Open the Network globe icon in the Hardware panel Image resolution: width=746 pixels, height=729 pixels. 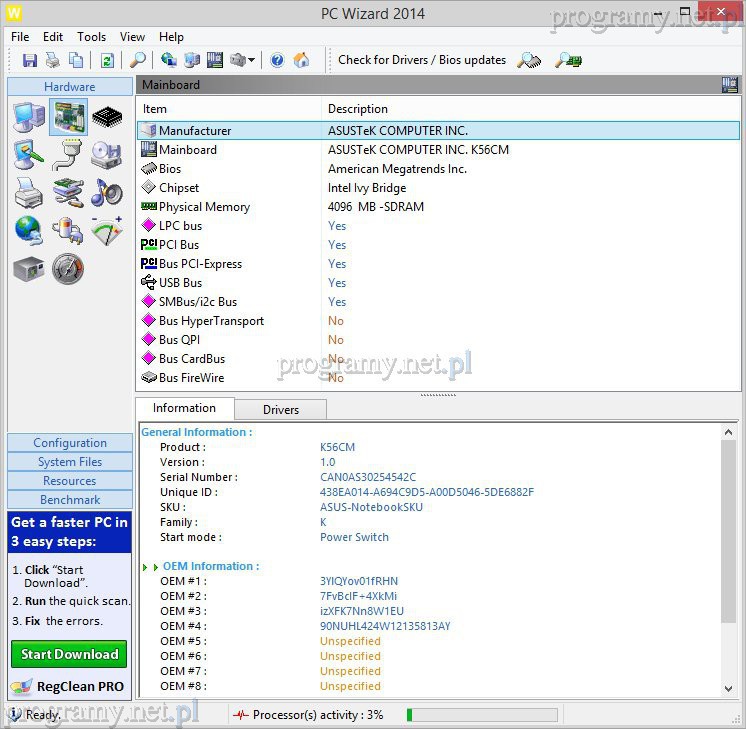(x=28, y=230)
